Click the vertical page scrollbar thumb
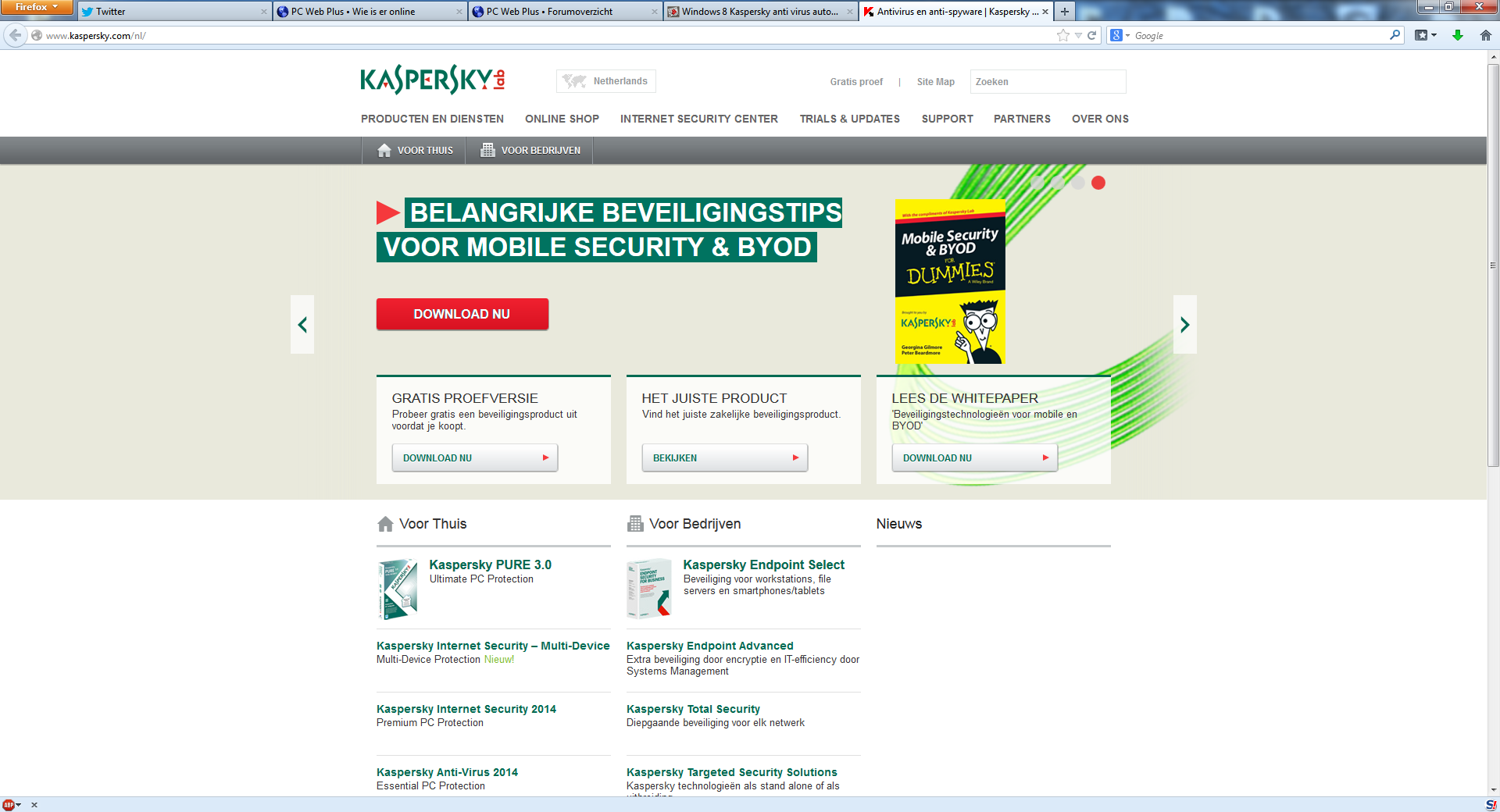The image size is (1500, 812). pyautogui.click(x=1493, y=265)
